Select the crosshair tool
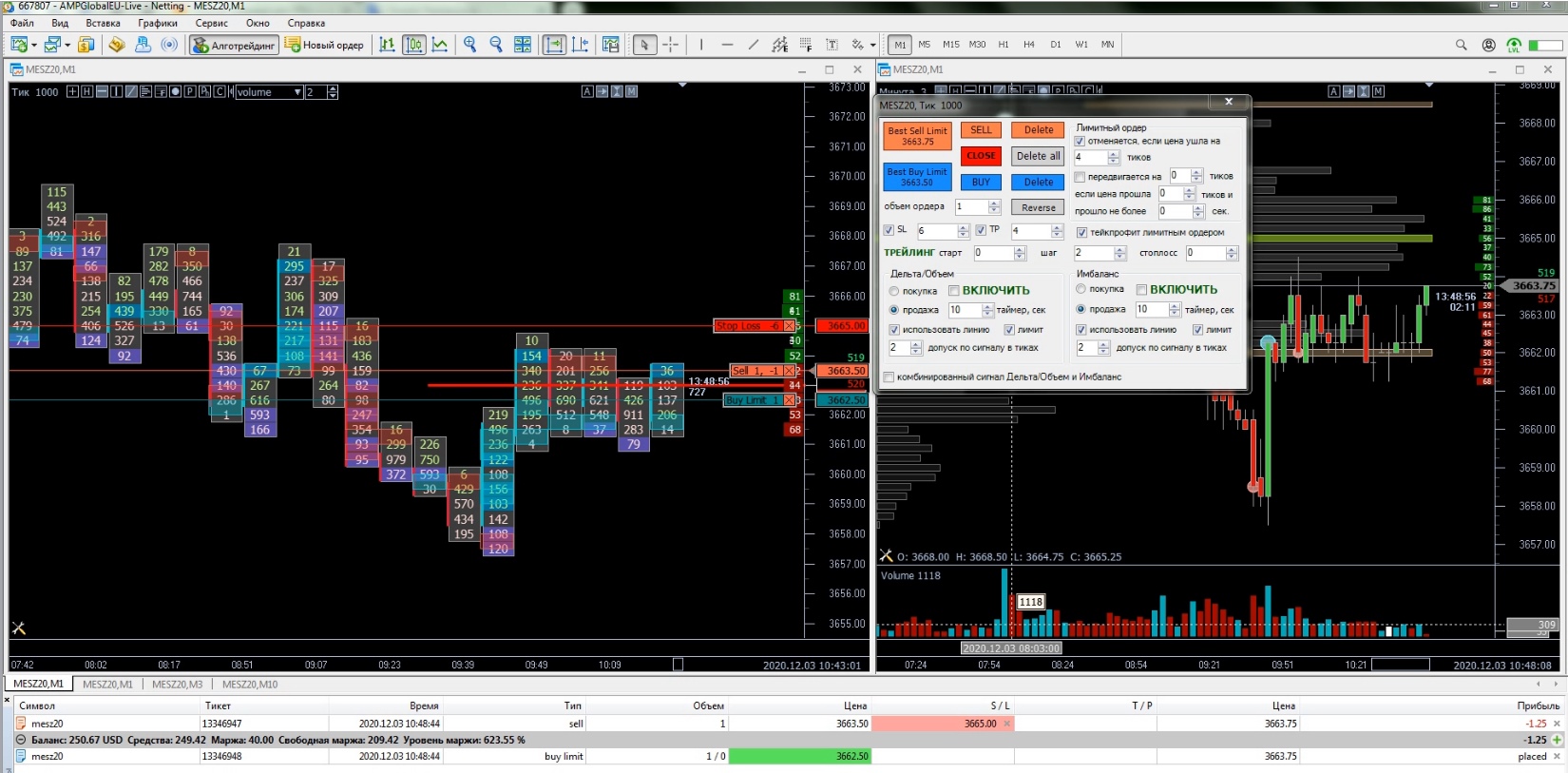This screenshot has width=1568, height=773. pyautogui.click(x=671, y=45)
